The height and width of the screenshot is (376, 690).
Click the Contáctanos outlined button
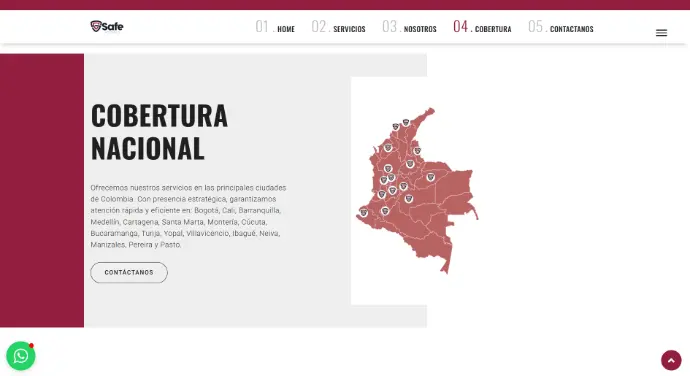[x=129, y=273]
